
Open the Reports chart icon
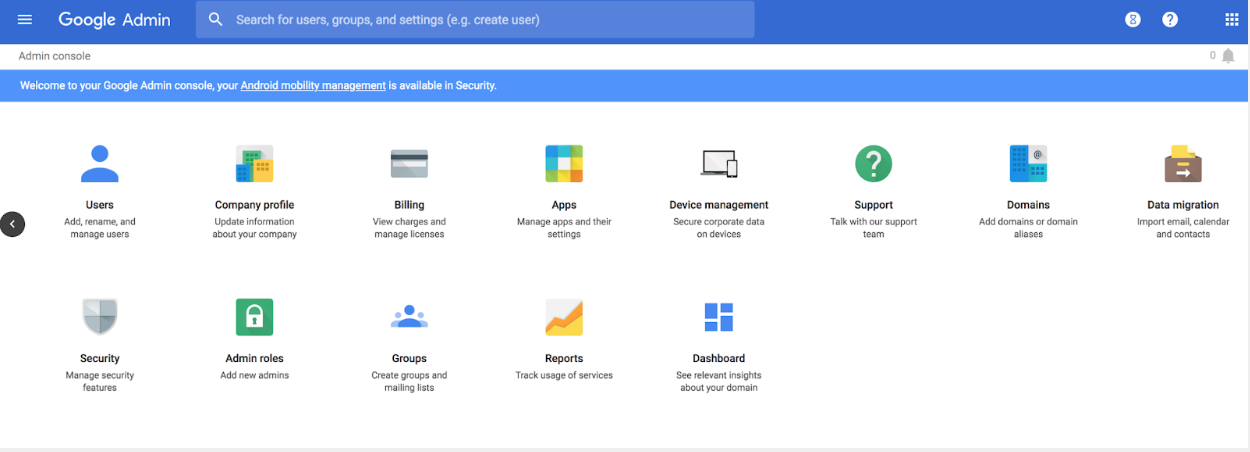click(564, 317)
